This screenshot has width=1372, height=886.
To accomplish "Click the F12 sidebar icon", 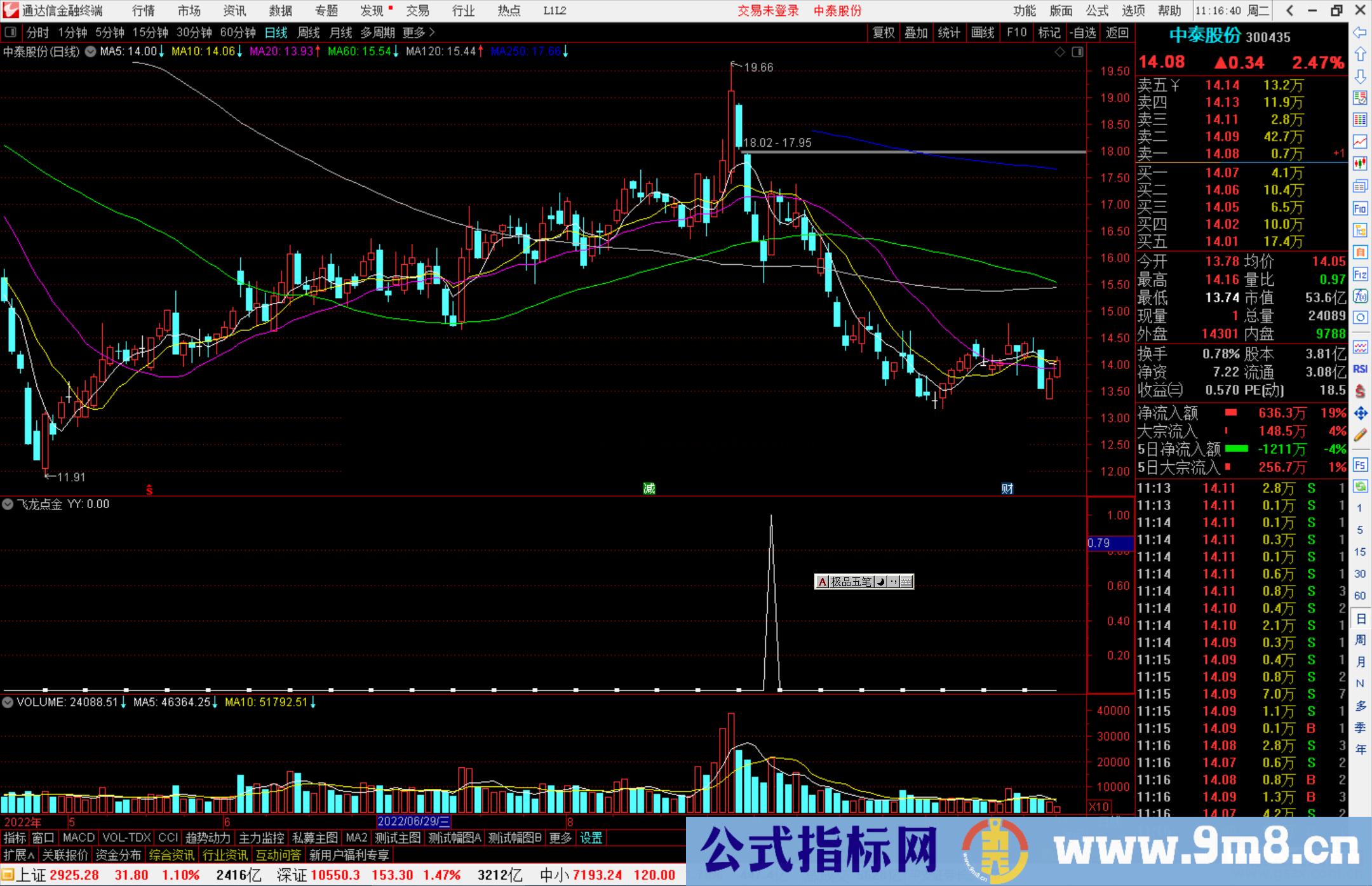I will [x=1360, y=274].
